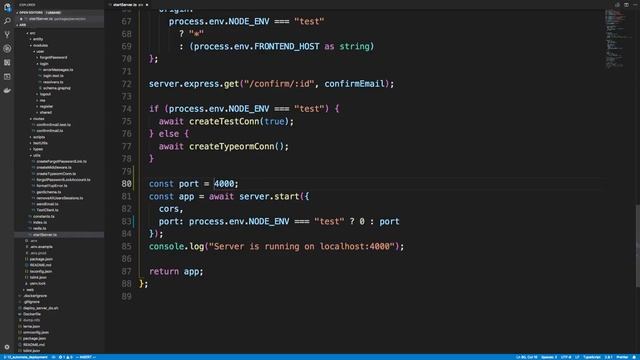Change line ending via LF status item

click(x=577, y=357)
